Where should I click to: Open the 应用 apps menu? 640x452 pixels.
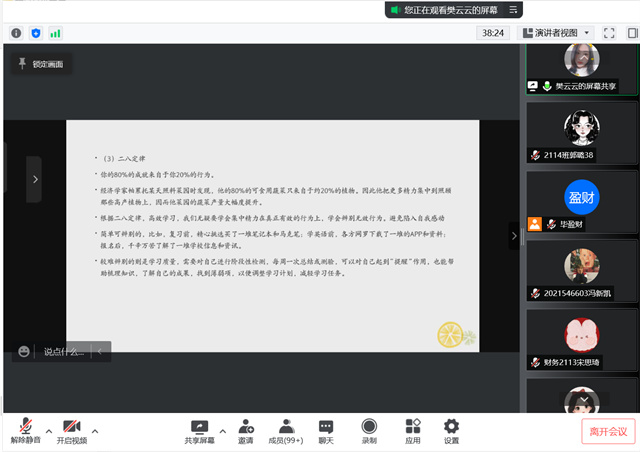pyautogui.click(x=413, y=432)
